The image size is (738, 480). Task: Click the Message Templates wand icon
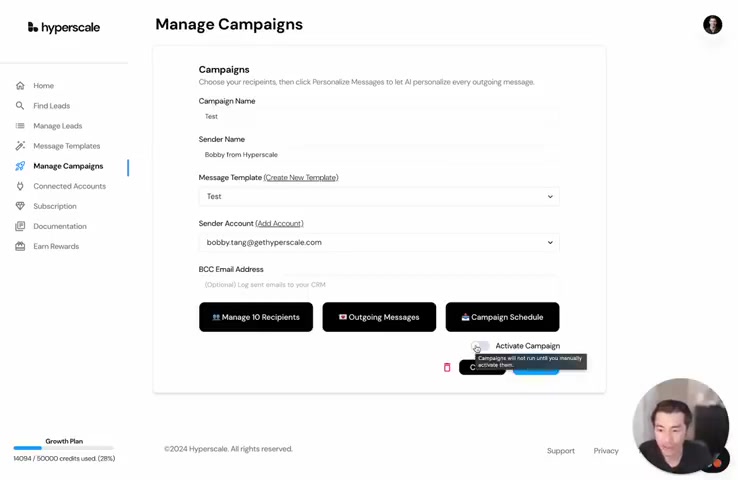coord(20,146)
